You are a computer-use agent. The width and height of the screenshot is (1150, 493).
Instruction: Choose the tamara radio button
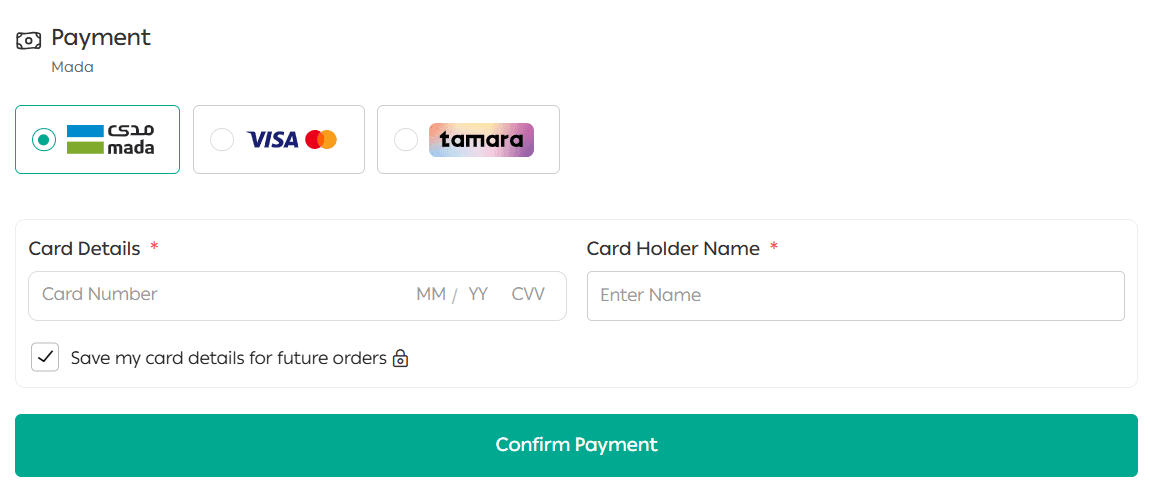pyautogui.click(x=405, y=140)
